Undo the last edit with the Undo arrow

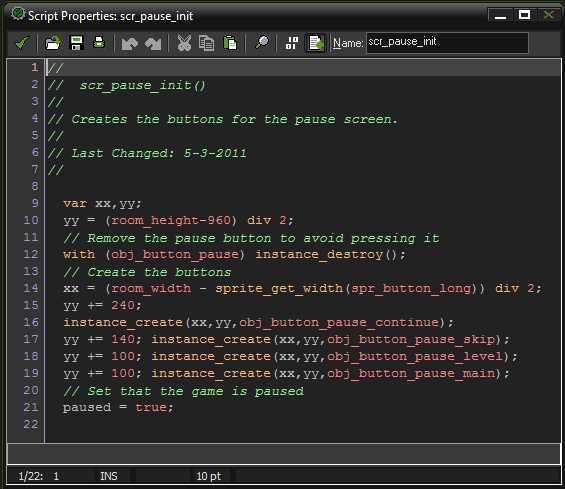tap(130, 44)
